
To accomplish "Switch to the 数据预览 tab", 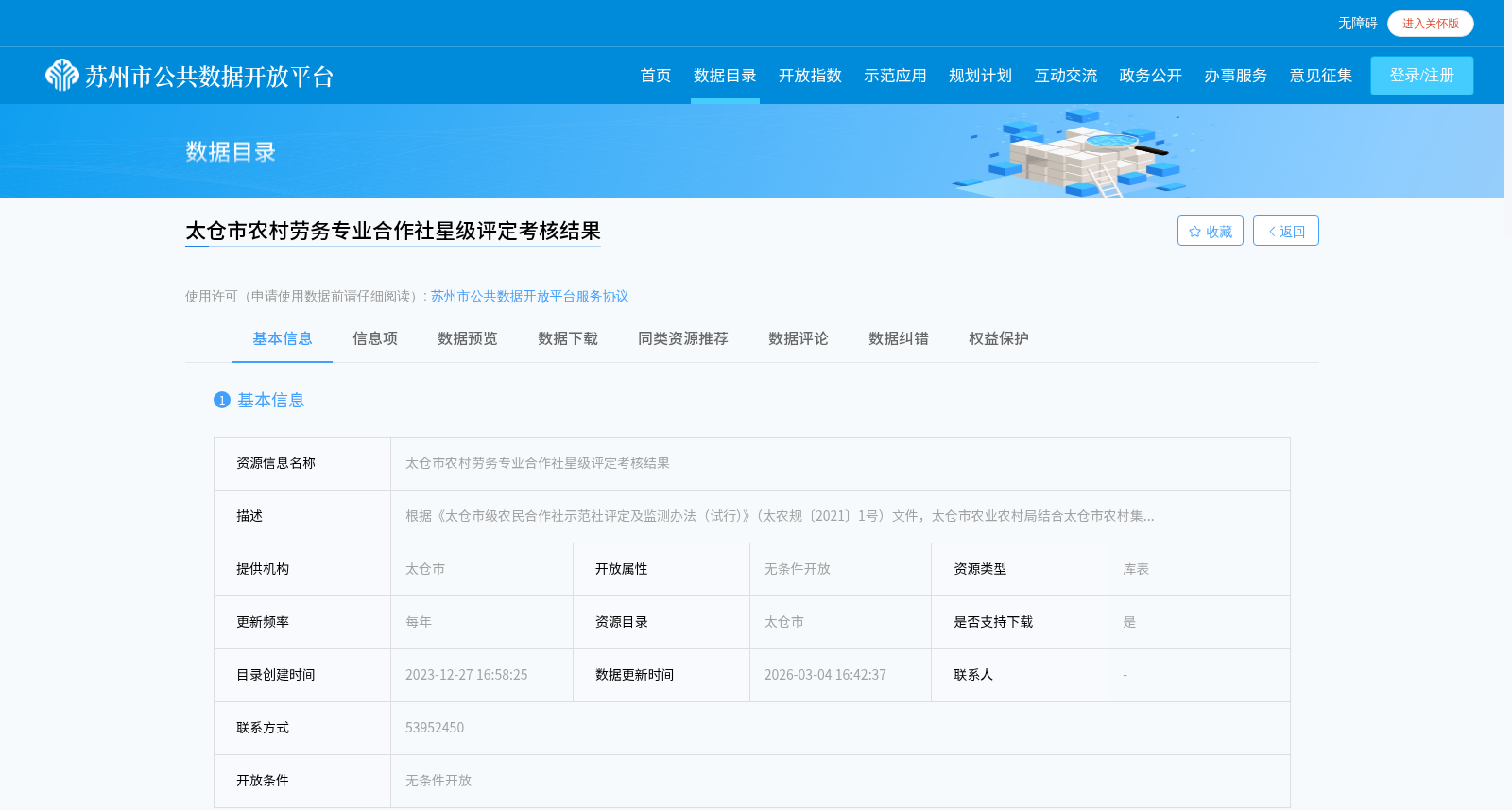I will pos(467,338).
